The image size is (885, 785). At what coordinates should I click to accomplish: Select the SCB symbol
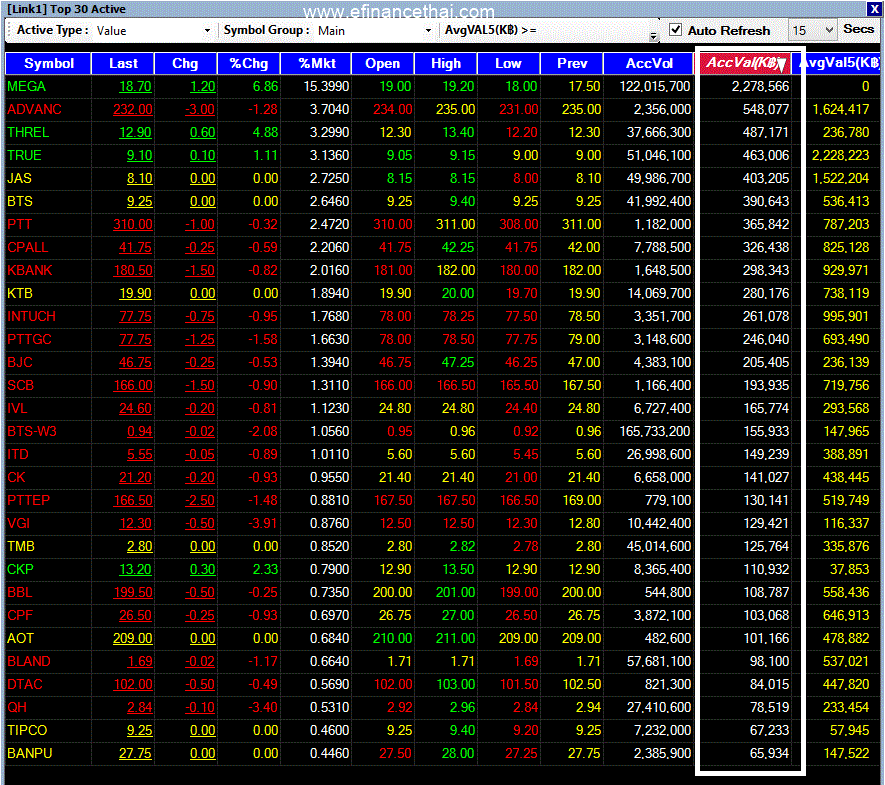tap(20, 385)
